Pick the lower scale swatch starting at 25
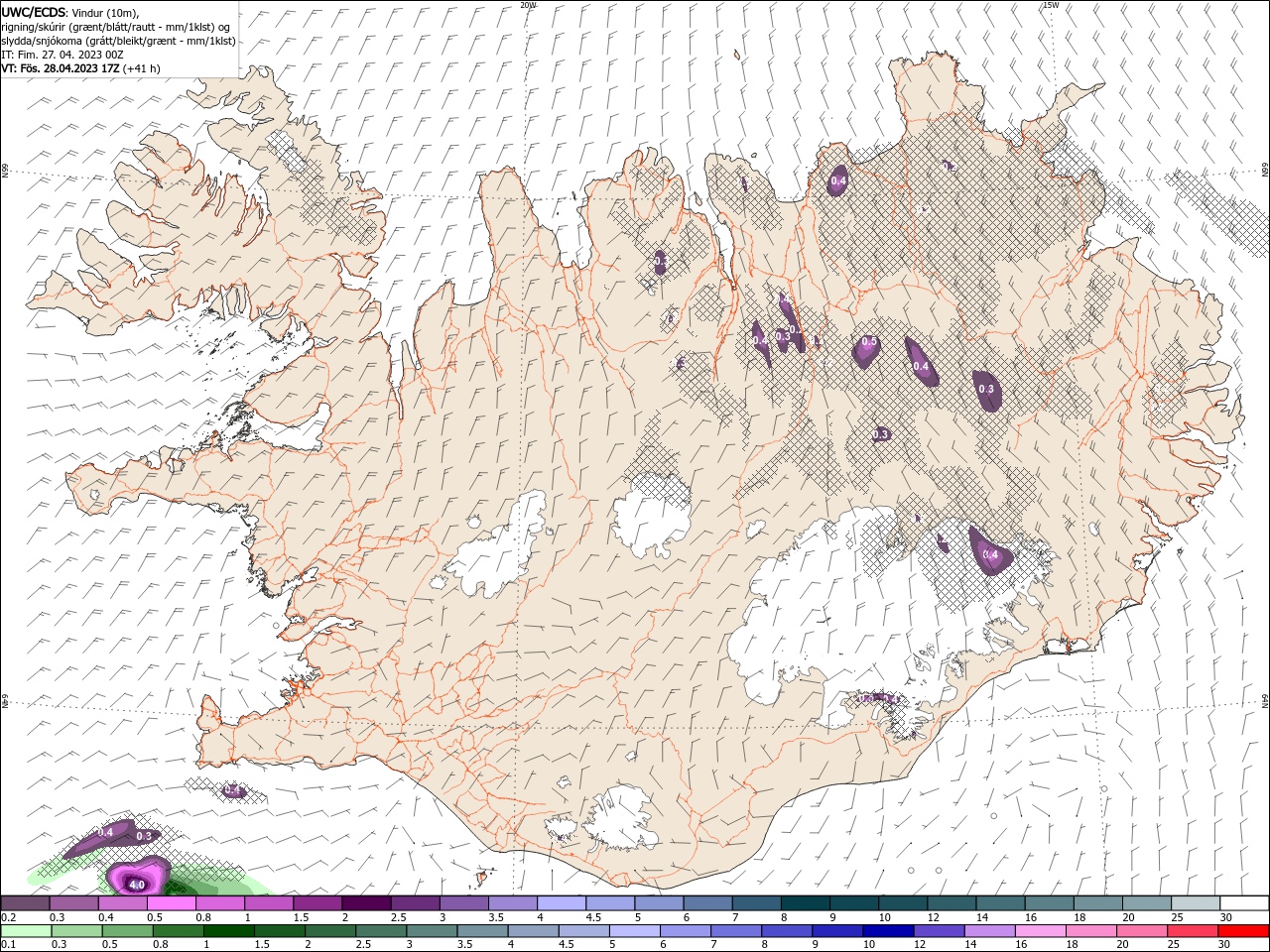The height and width of the screenshot is (952, 1270). coord(1192,931)
